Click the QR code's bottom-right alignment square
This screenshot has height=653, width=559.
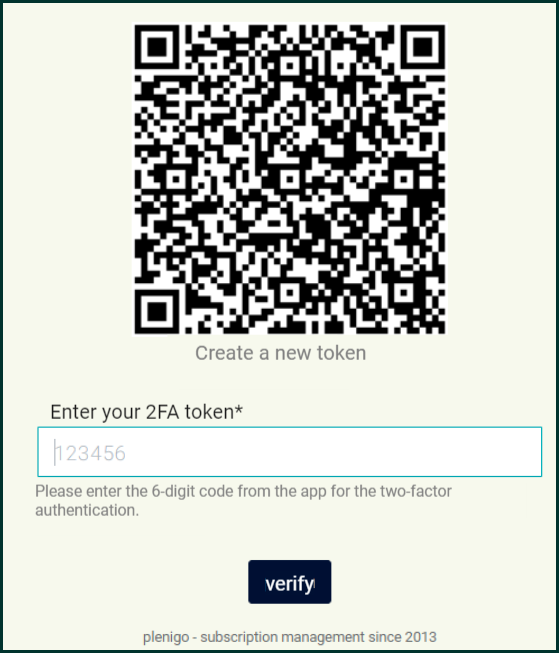403,293
